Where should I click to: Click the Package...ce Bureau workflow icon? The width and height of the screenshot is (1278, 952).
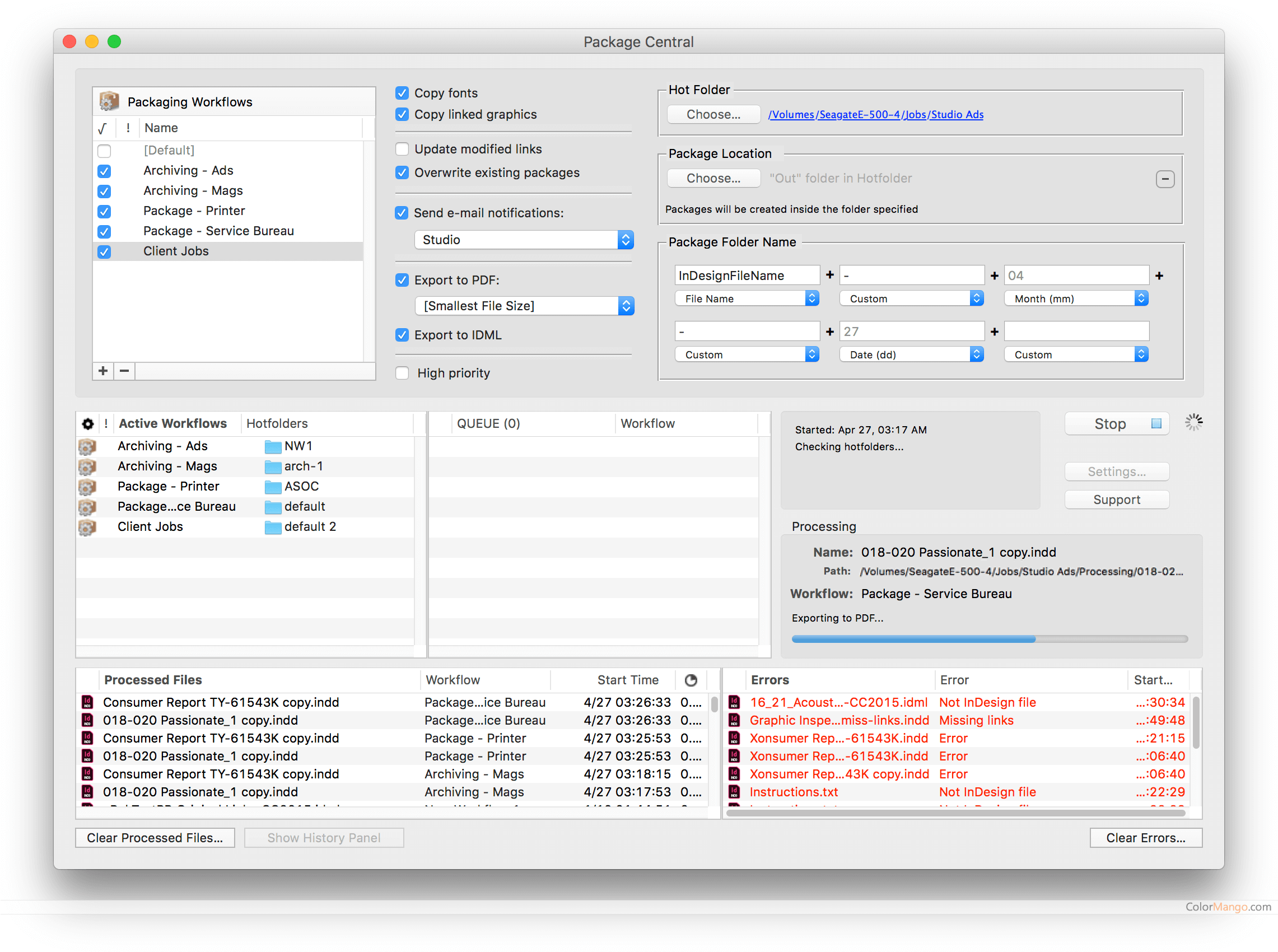click(x=87, y=507)
